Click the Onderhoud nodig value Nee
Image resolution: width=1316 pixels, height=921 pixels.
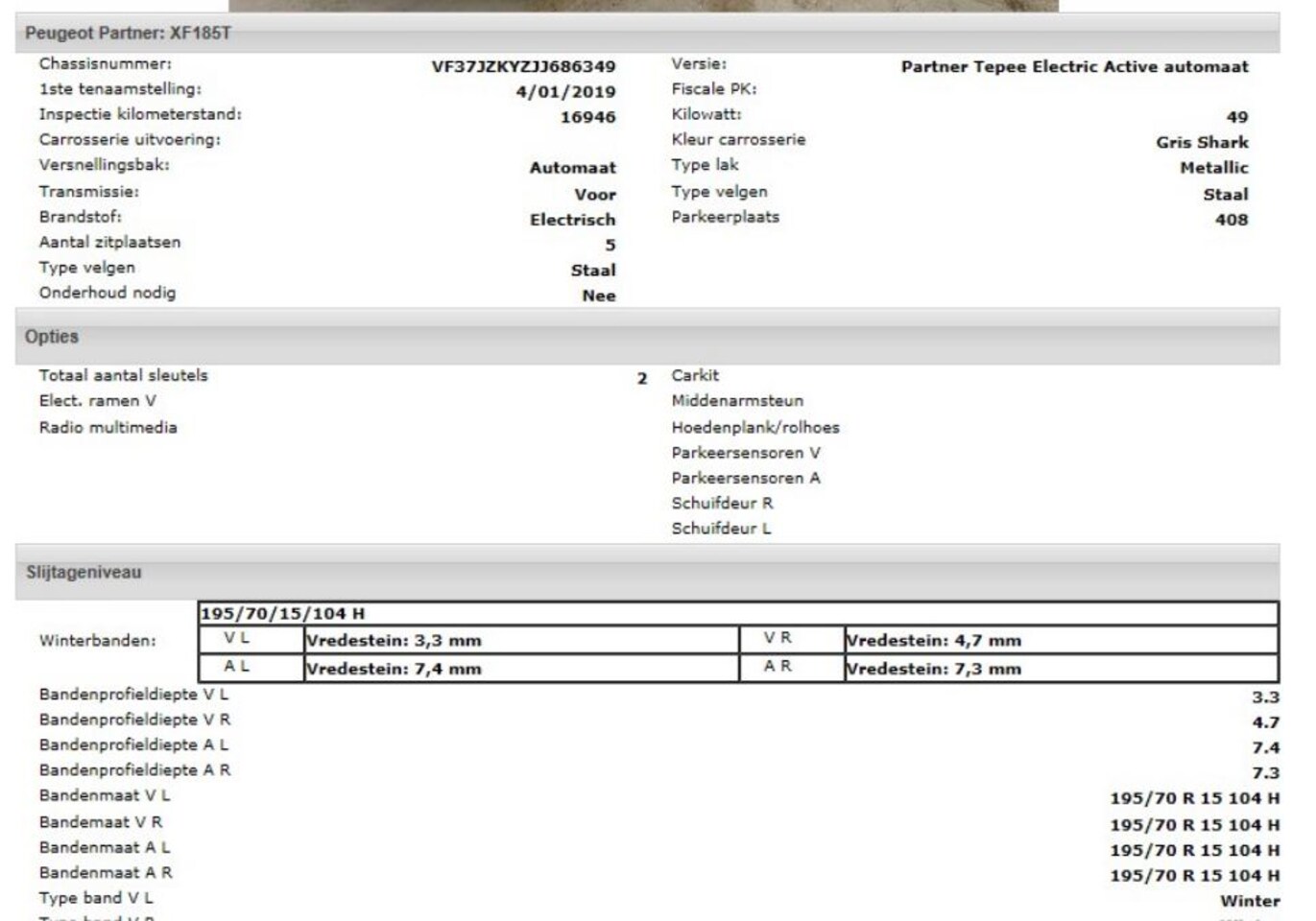598,295
